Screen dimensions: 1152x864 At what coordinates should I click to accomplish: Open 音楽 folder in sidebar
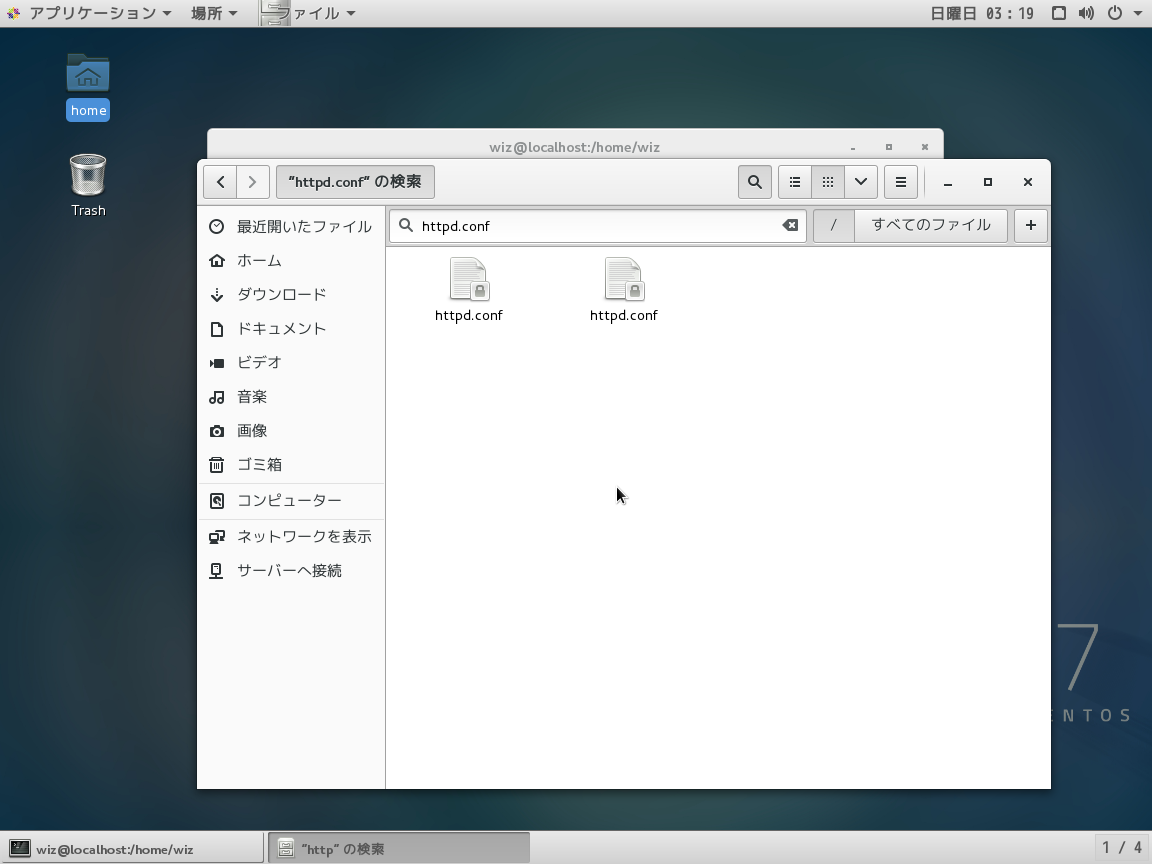pos(291,397)
